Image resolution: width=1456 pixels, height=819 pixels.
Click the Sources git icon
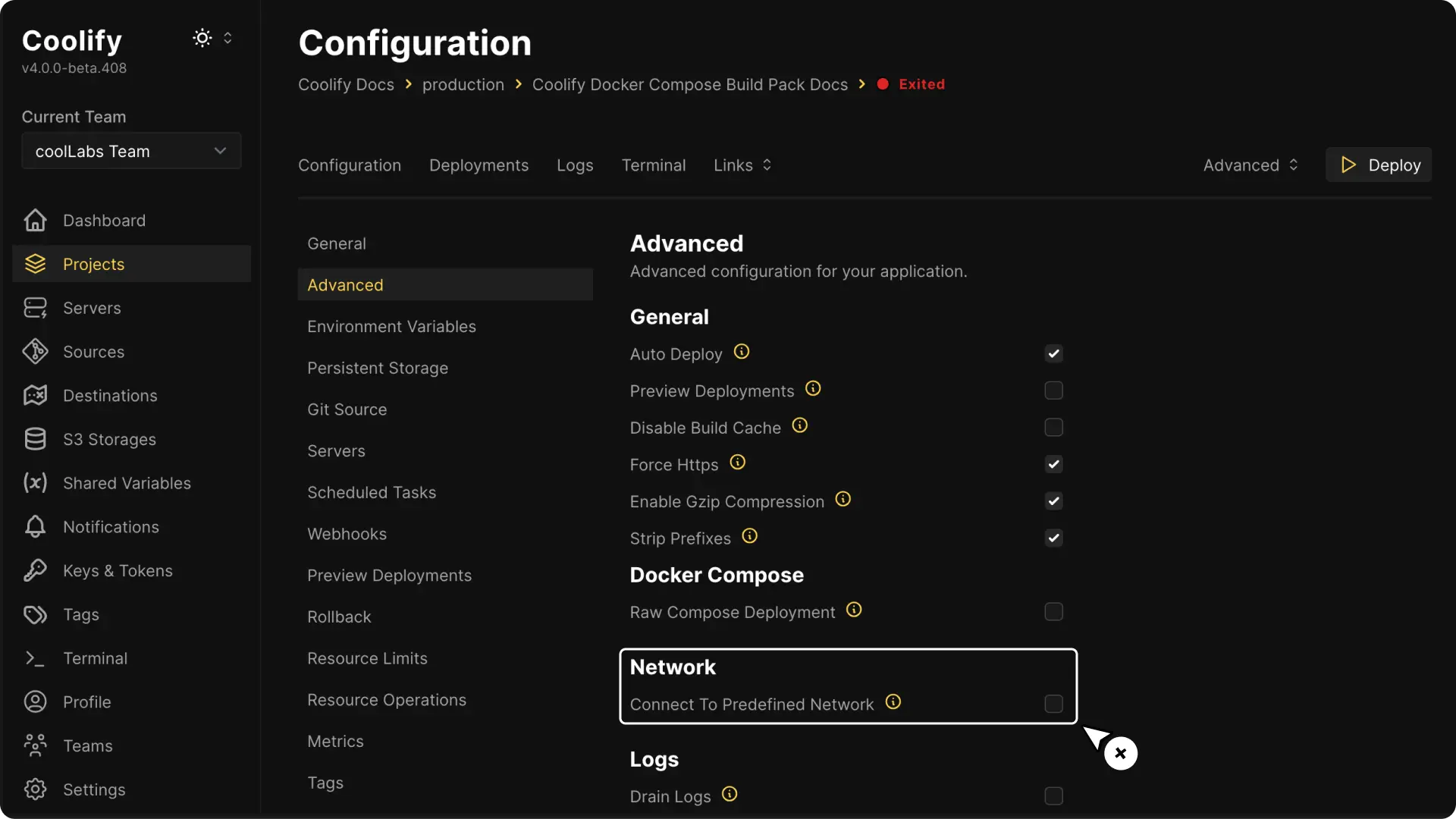35,352
